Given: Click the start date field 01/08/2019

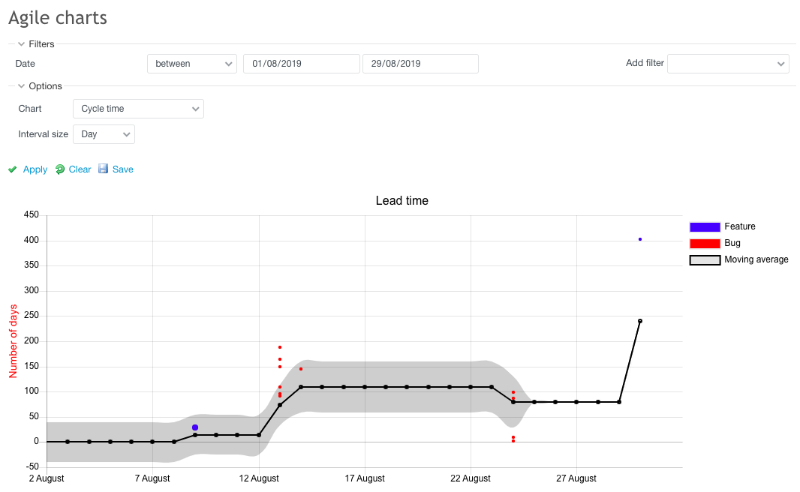Looking at the screenshot, I should click(x=301, y=64).
